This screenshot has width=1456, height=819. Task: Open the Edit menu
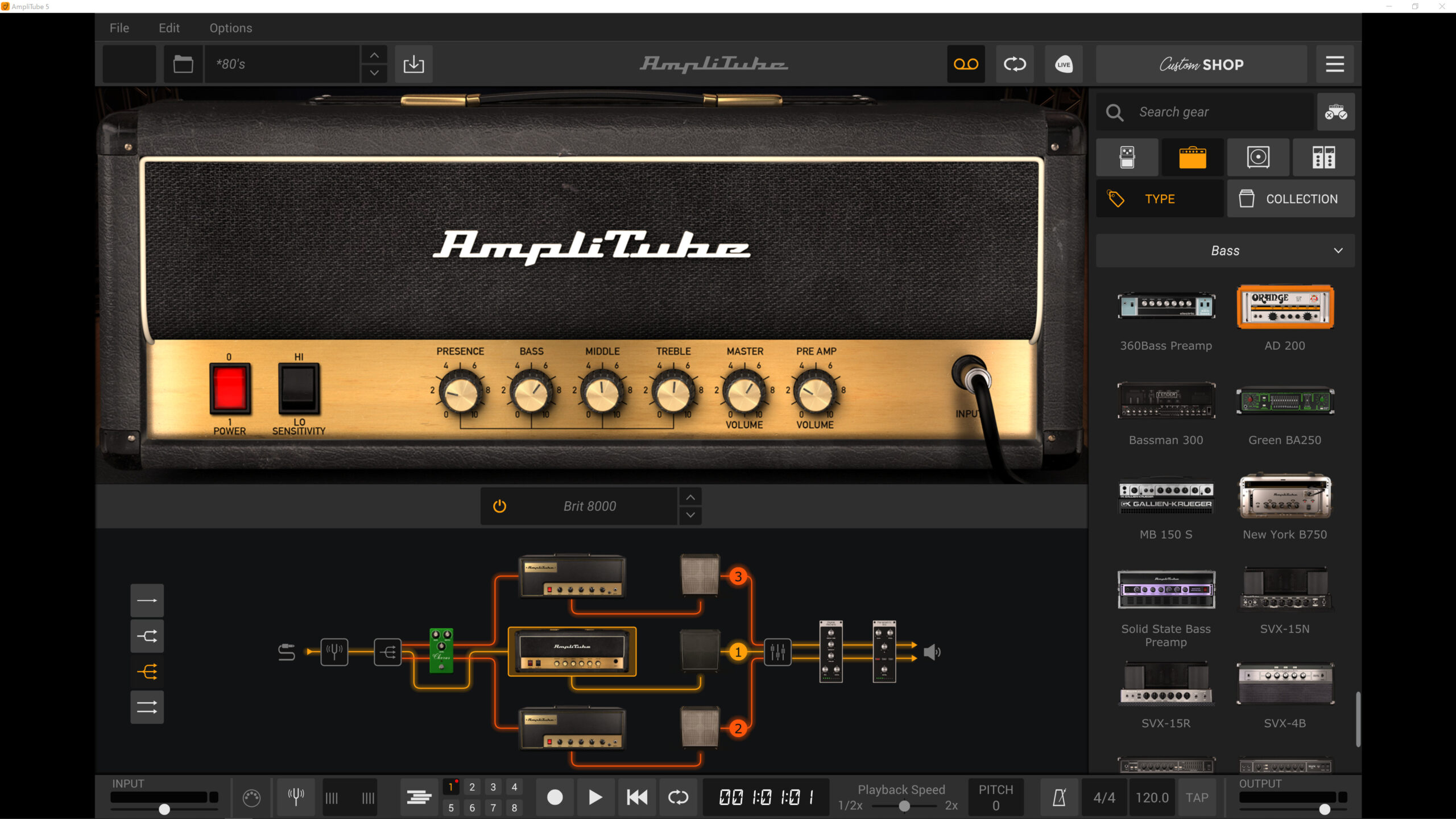(x=169, y=28)
